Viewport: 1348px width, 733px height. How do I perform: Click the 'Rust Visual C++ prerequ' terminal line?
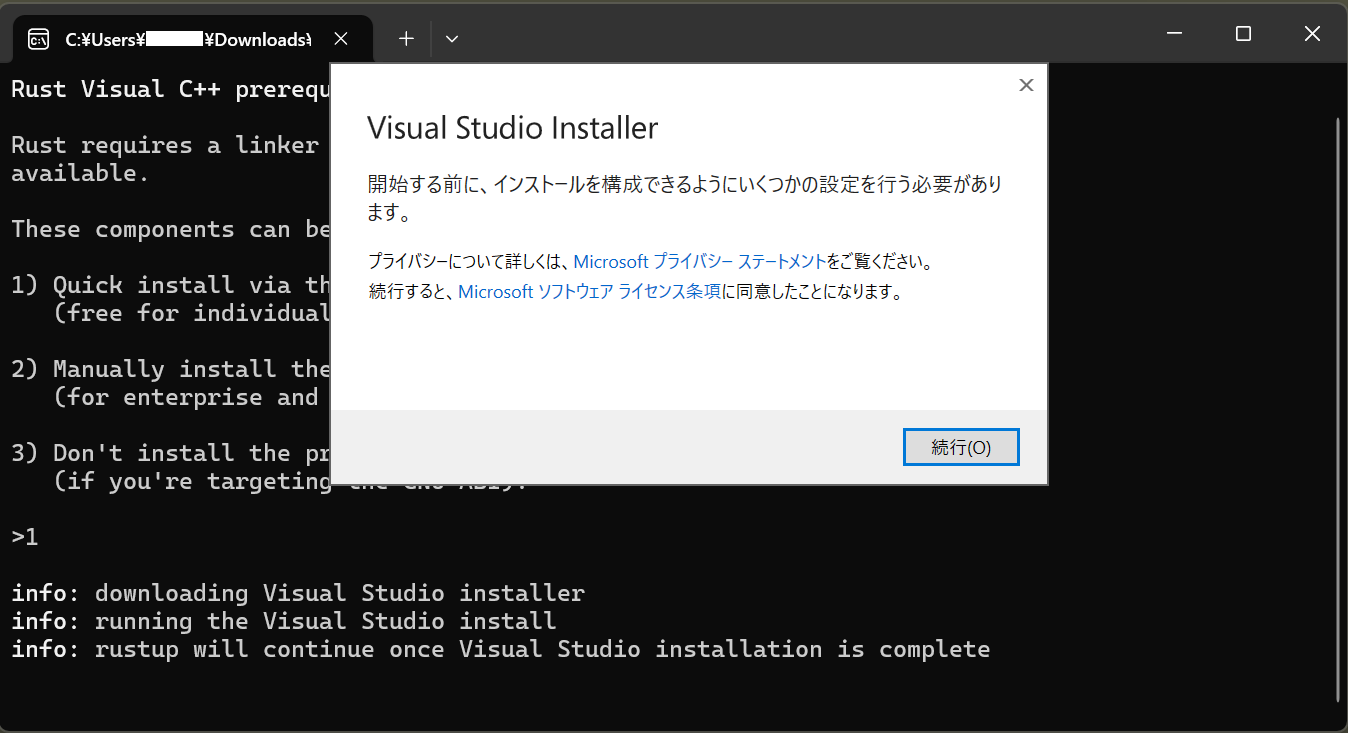coord(171,89)
